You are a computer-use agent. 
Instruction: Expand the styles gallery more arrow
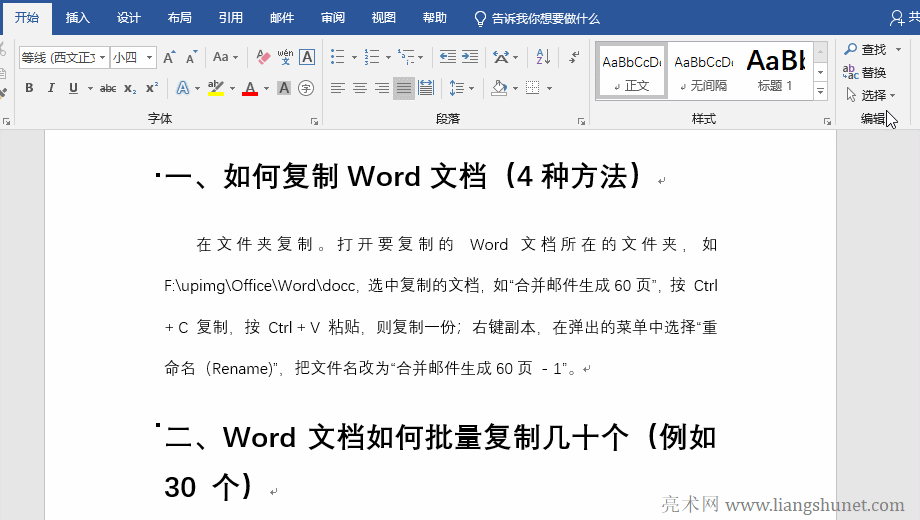pos(821,92)
